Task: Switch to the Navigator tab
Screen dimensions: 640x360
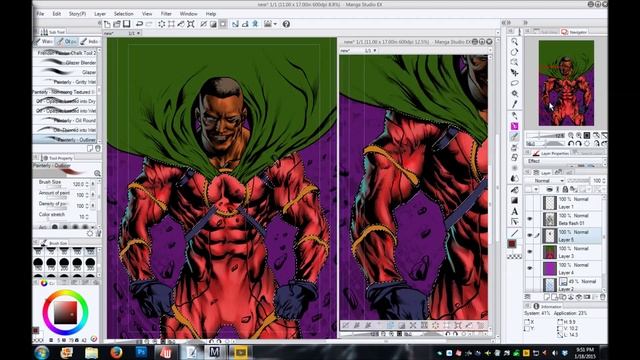Action: (x=574, y=31)
